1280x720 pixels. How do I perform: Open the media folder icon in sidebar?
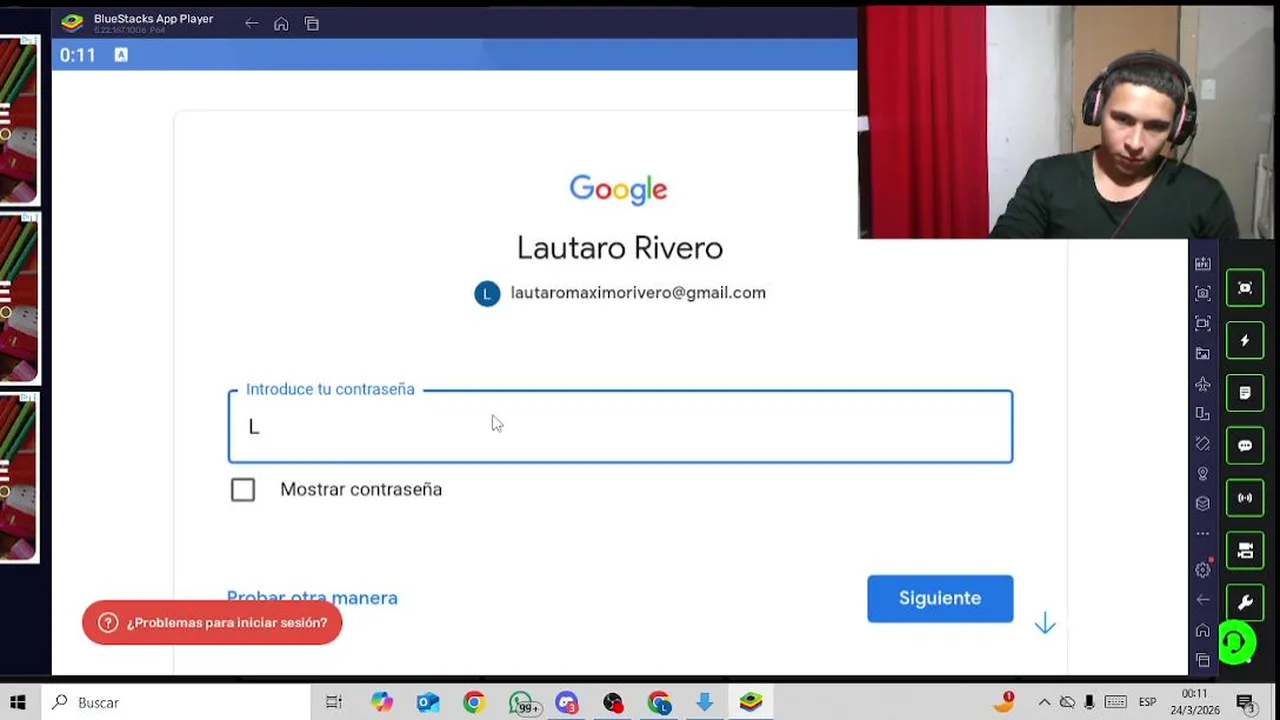pyautogui.click(x=1203, y=353)
